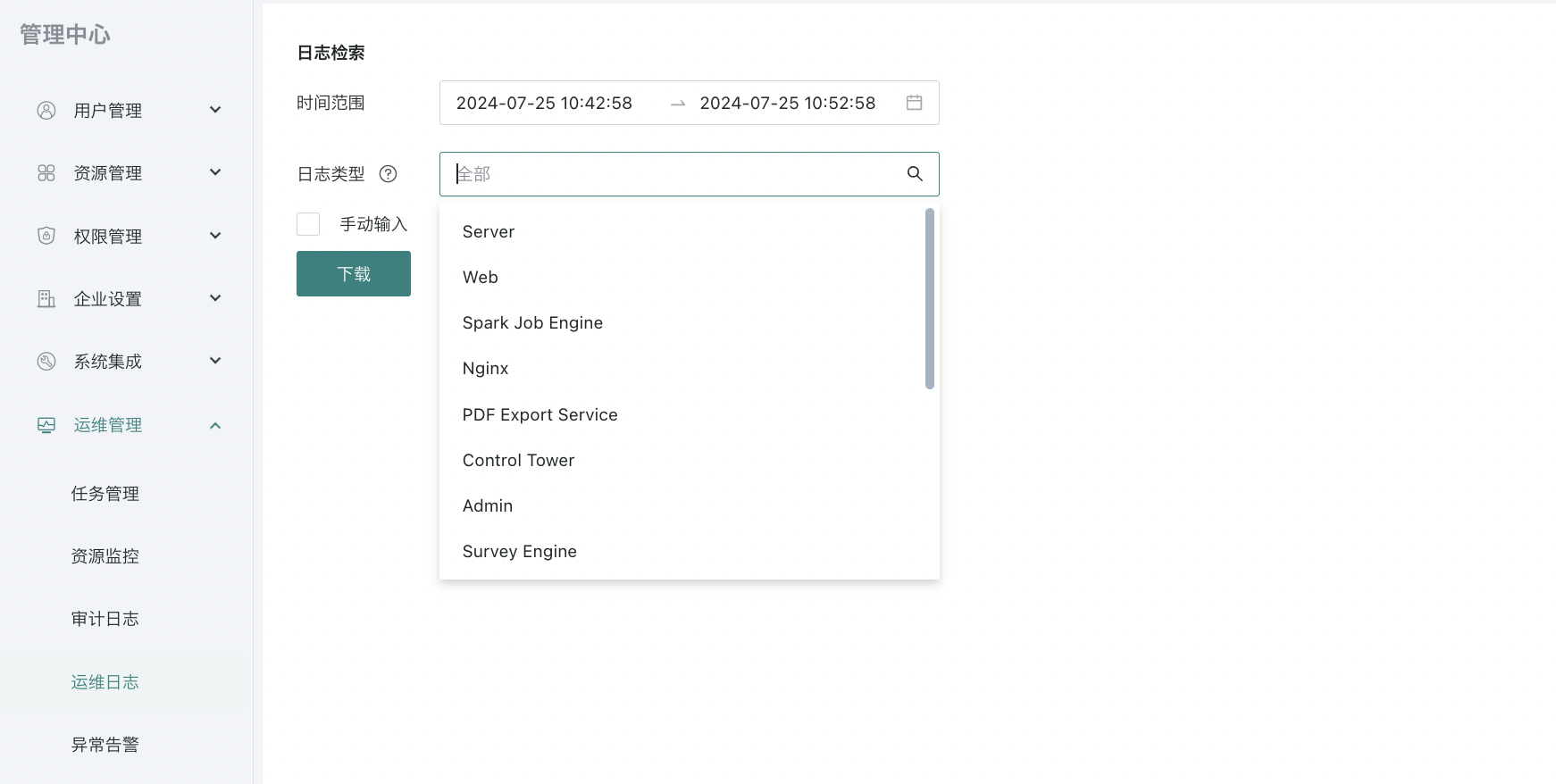Image resolution: width=1556 pixels, height=784 pixels.
Task: Click the user management person icon
Action: click(x=46, y=110)
